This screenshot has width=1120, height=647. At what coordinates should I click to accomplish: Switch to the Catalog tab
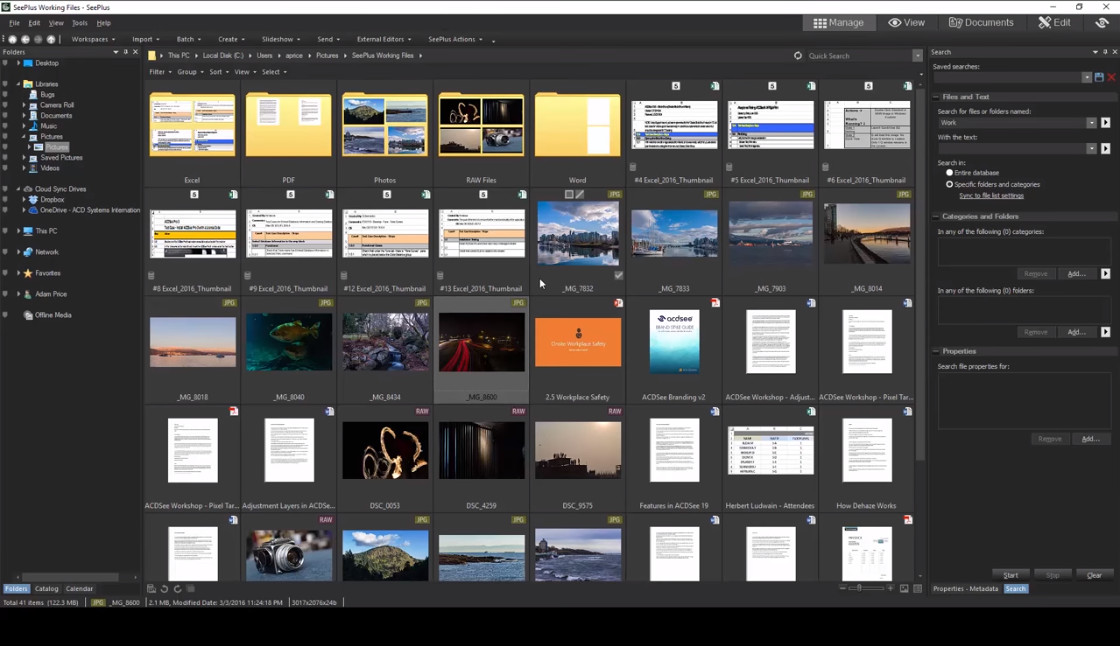pos(47,589)
